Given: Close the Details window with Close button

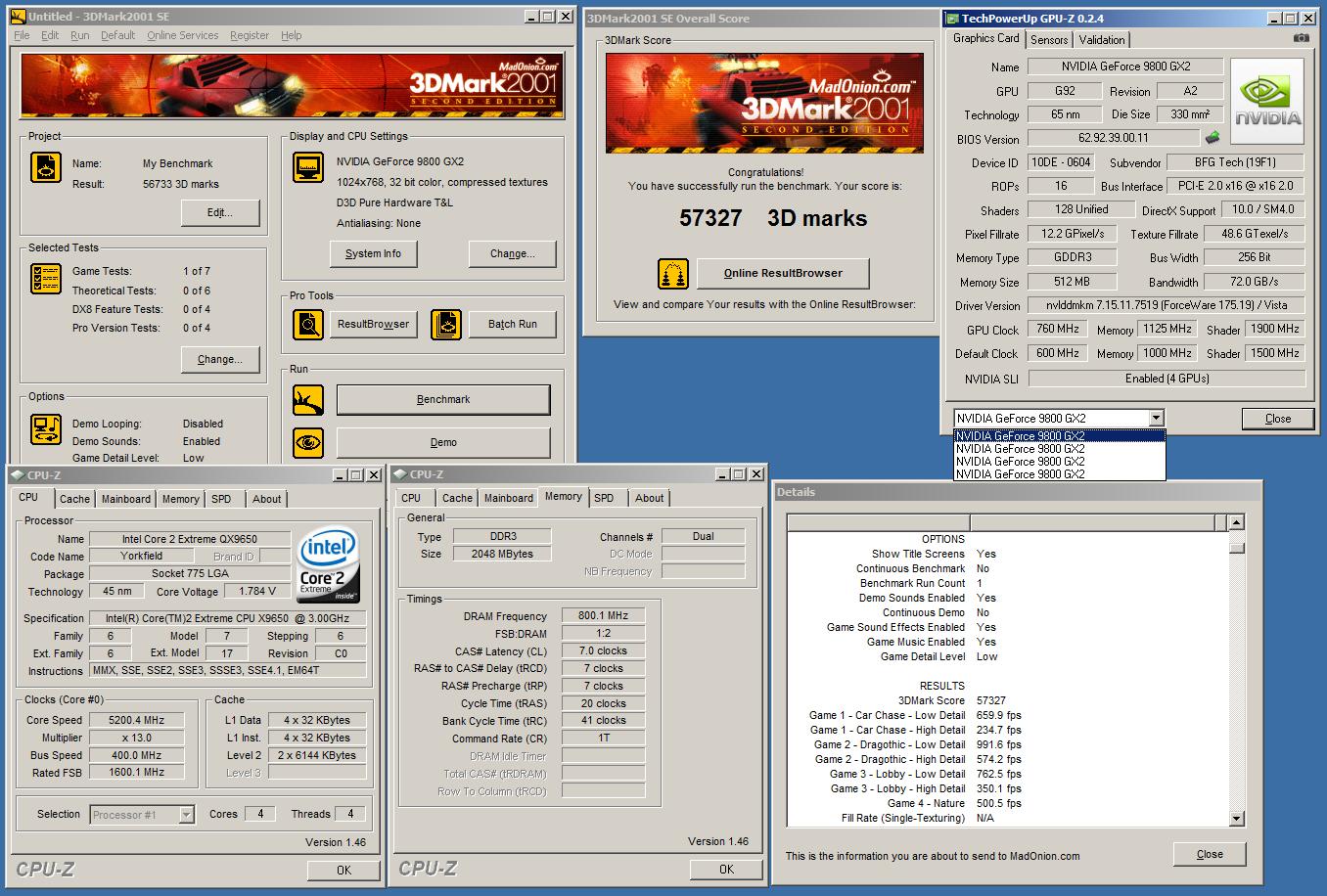Looking at the screenshot, I should (x=1210, y=854).
